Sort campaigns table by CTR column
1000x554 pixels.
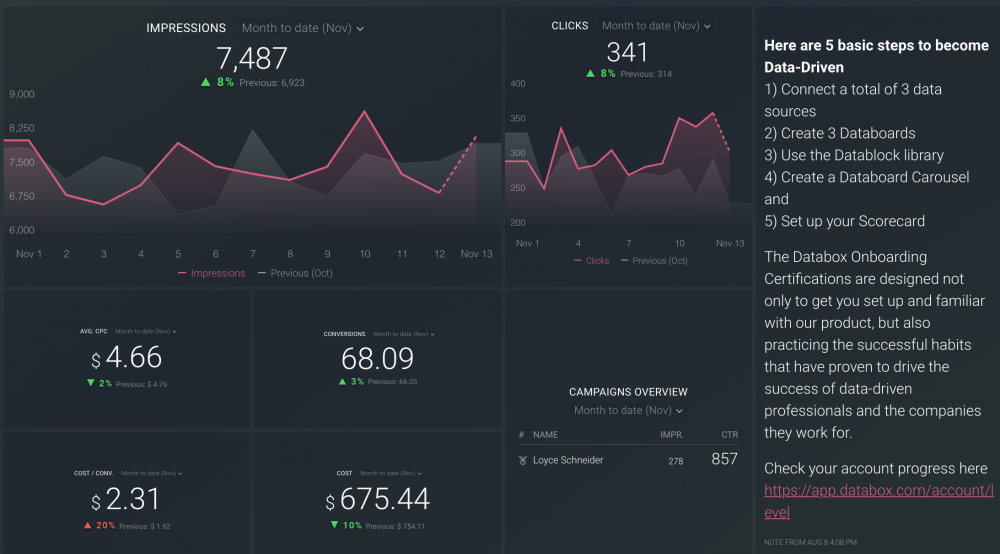[729, 435]
